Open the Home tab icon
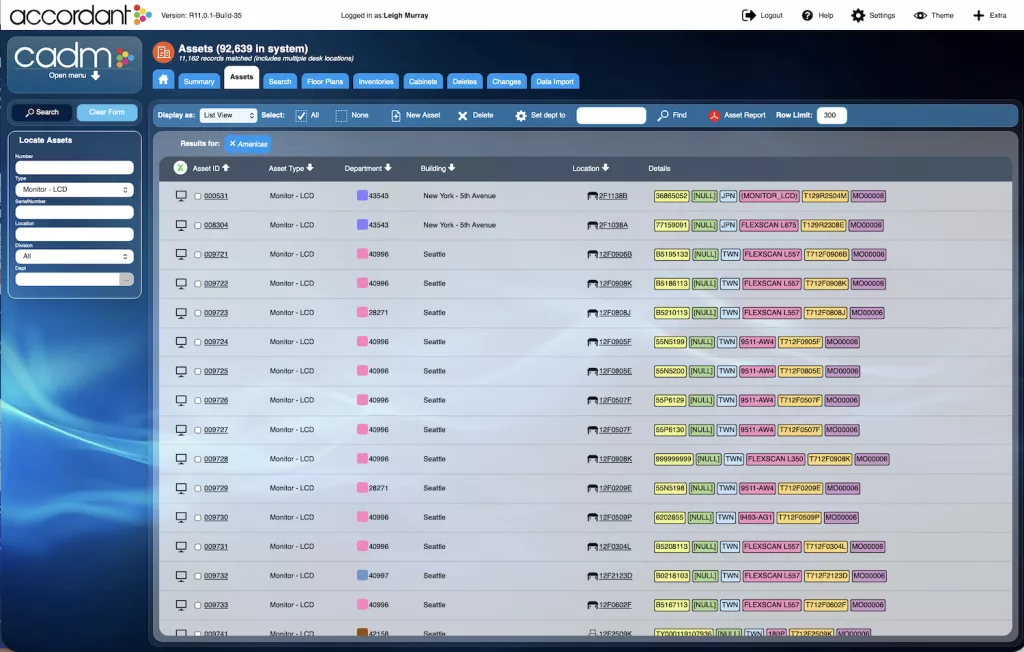 point(163,80)
